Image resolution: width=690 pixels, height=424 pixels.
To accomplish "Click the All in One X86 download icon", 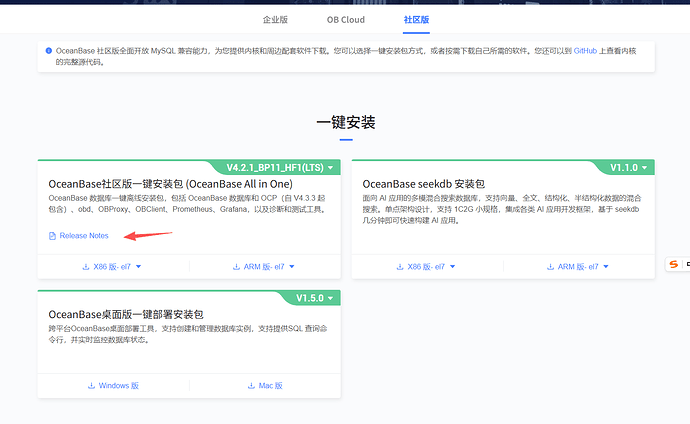I will (86, 267).
